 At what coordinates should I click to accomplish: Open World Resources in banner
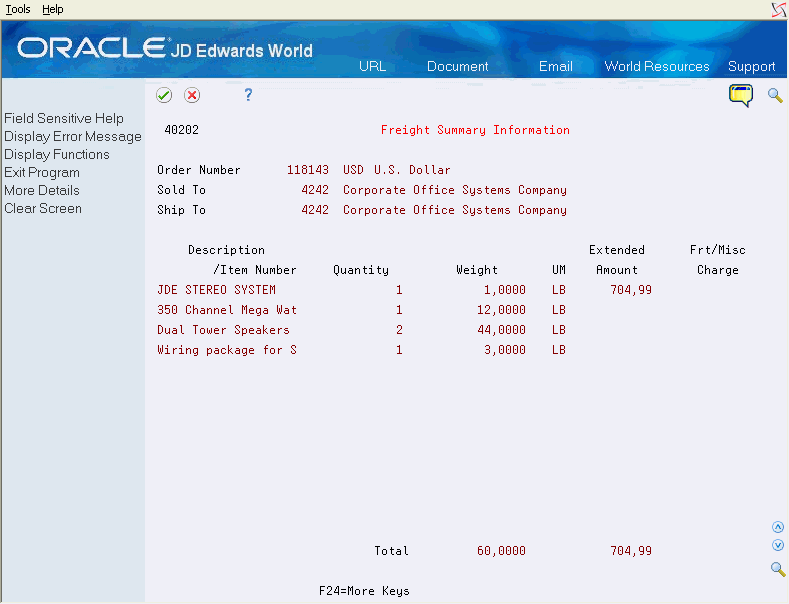click(657, 66)
